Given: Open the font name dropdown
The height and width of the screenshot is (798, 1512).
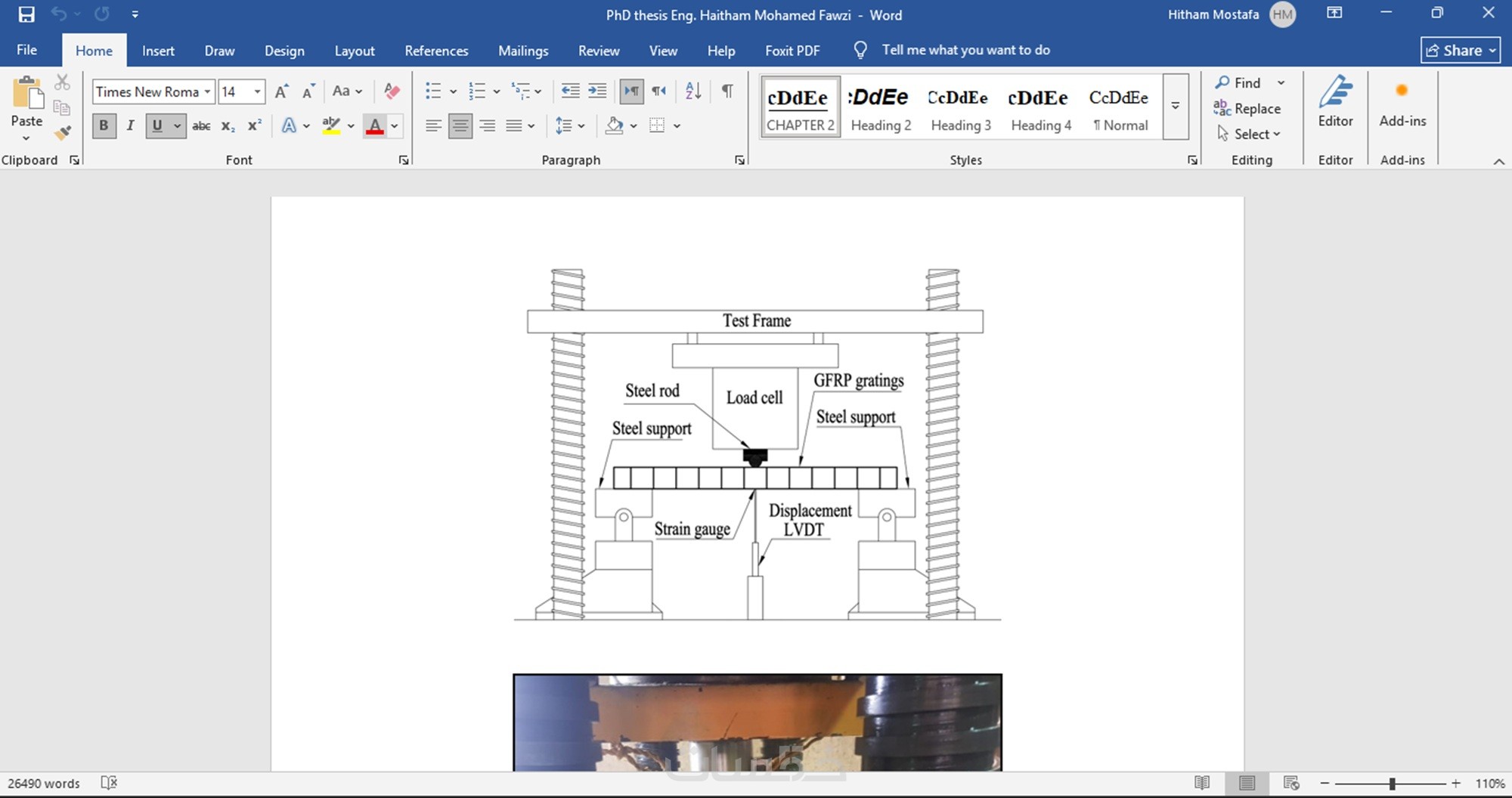Looking at the screenshot, I should click(207, 91).
